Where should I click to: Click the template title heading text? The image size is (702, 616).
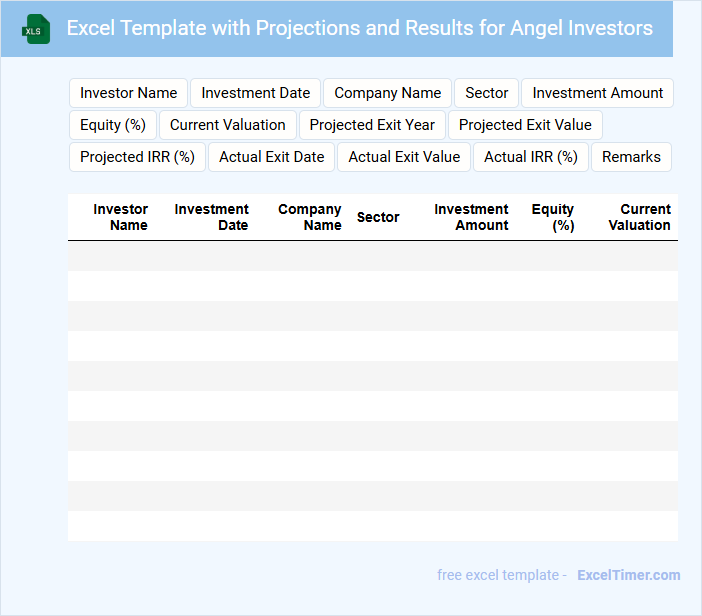point(360,28)
